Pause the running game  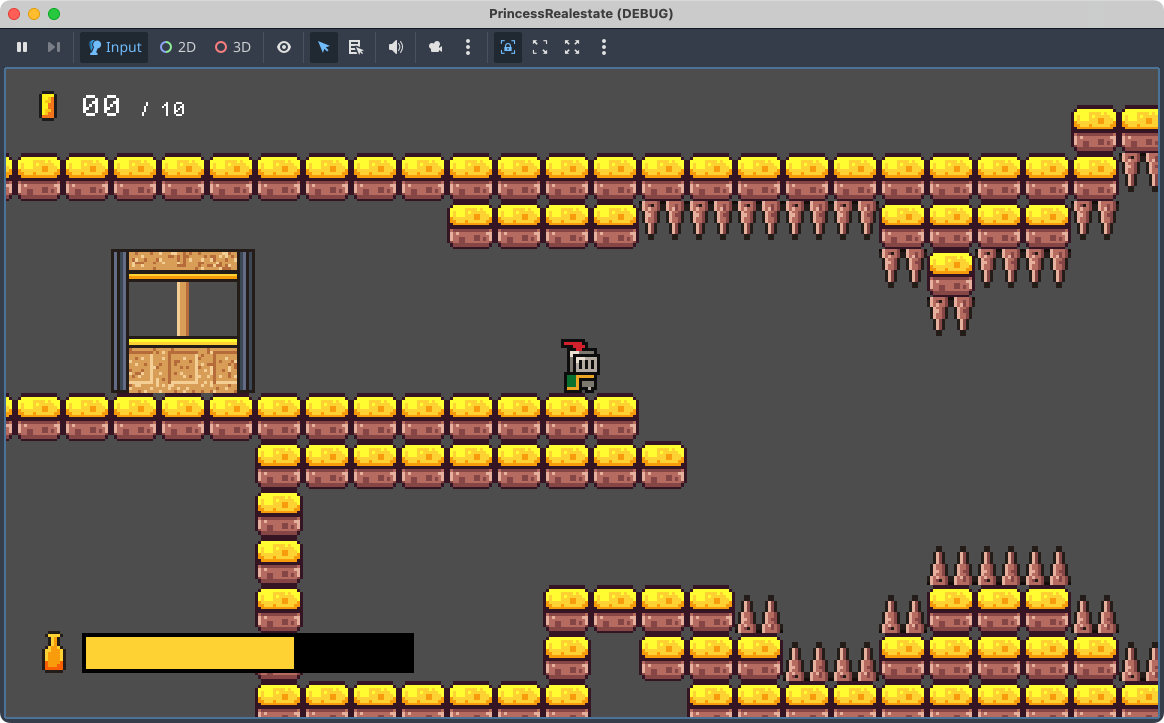22,47
